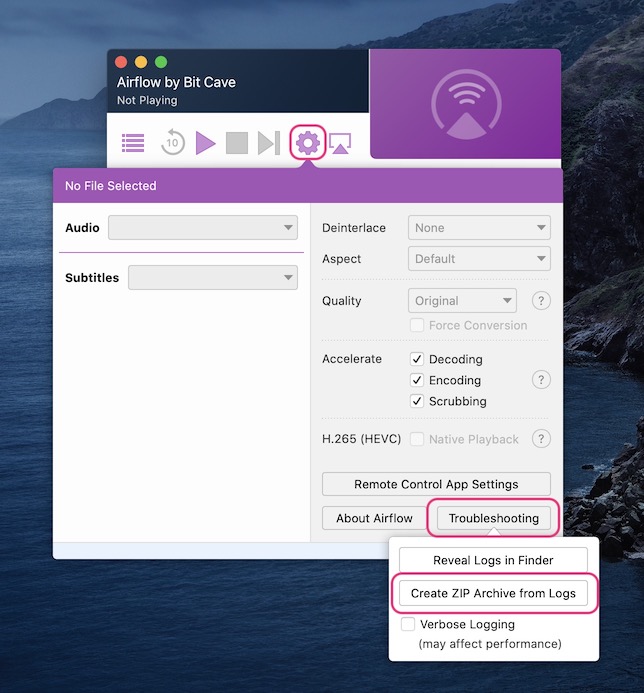Uncheck the Decoding checkbox
This screenshot has width=644, height=693.
(x=418, y=359)
